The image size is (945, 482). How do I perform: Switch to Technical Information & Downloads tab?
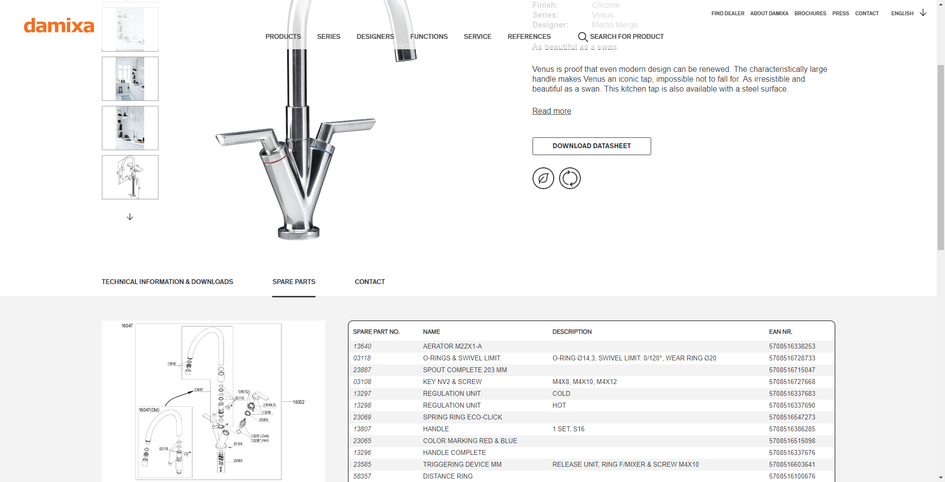tap(167, 282)
